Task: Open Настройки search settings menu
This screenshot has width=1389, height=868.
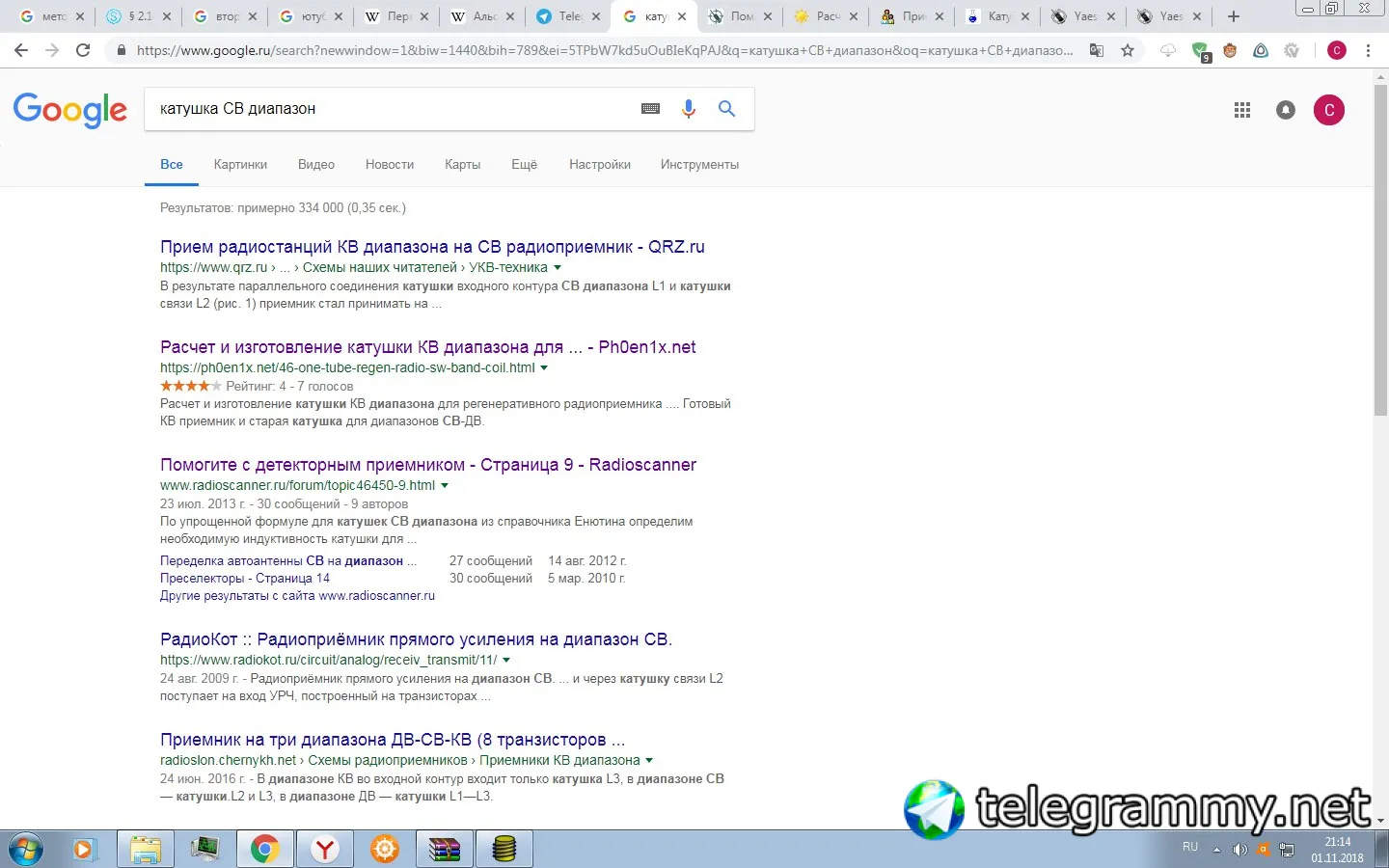Action: [x=600, y=165]
